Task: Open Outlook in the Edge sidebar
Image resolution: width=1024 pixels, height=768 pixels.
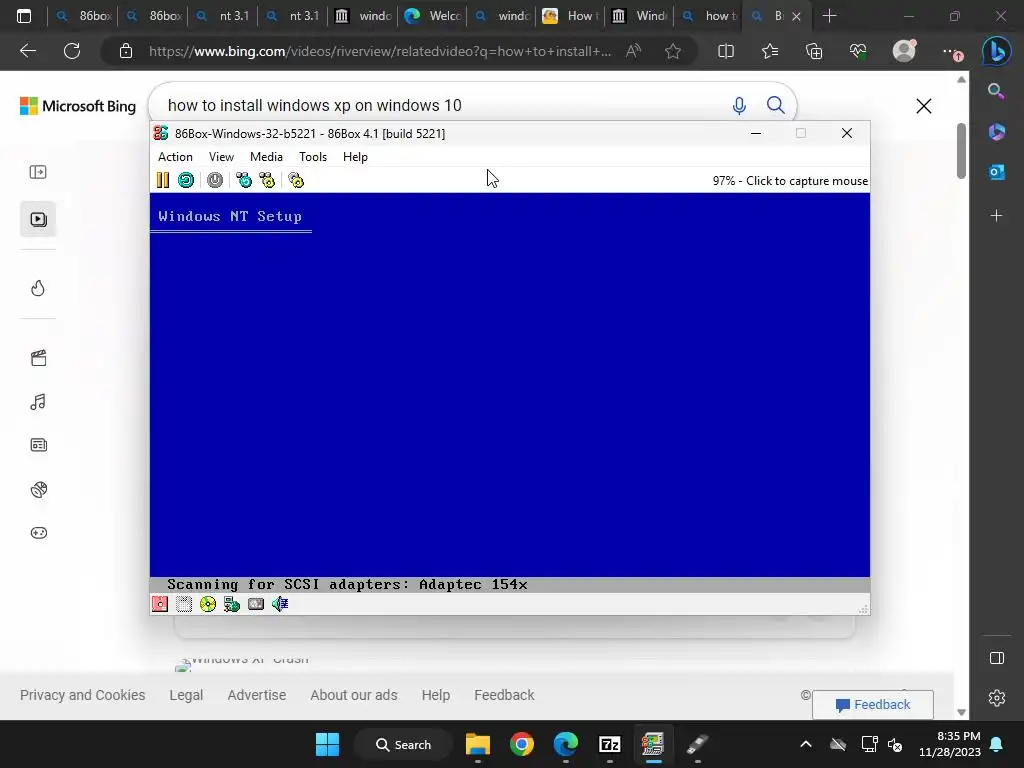Action: [x=997, y=172]
